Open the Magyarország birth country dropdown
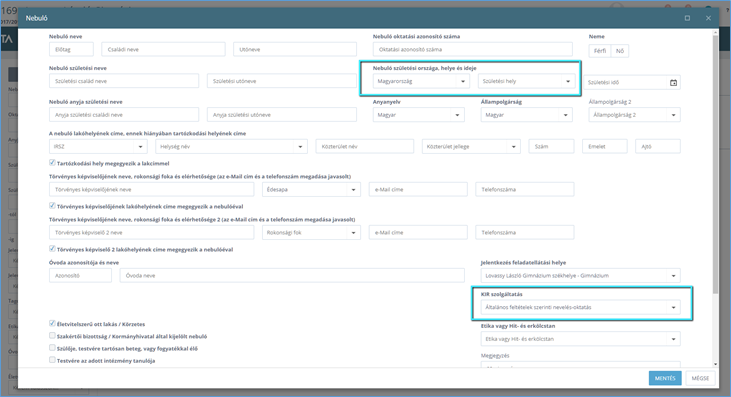Screen dimensions: 731x397 [421, 81]
